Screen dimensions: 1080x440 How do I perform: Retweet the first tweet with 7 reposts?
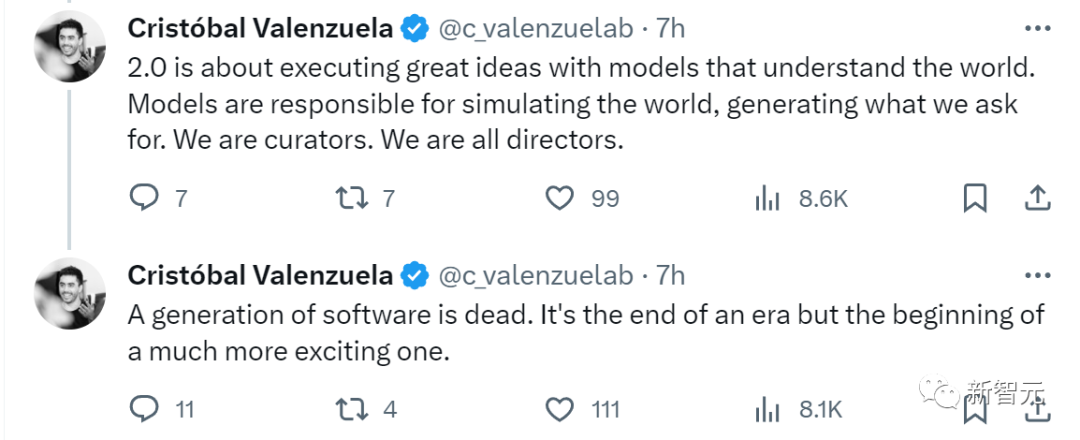click(x=350, y=198)
